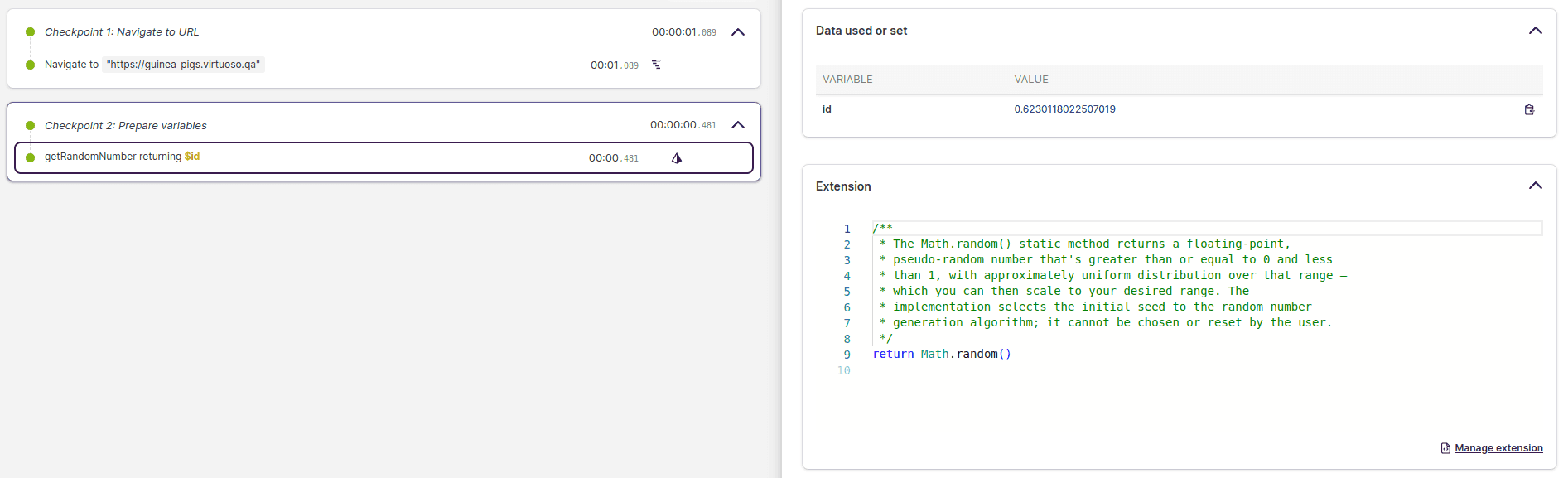Viewport: 1568px width, 478px height.
Task: Click the return Math.random() code line
Action: [x=942, y=354]
